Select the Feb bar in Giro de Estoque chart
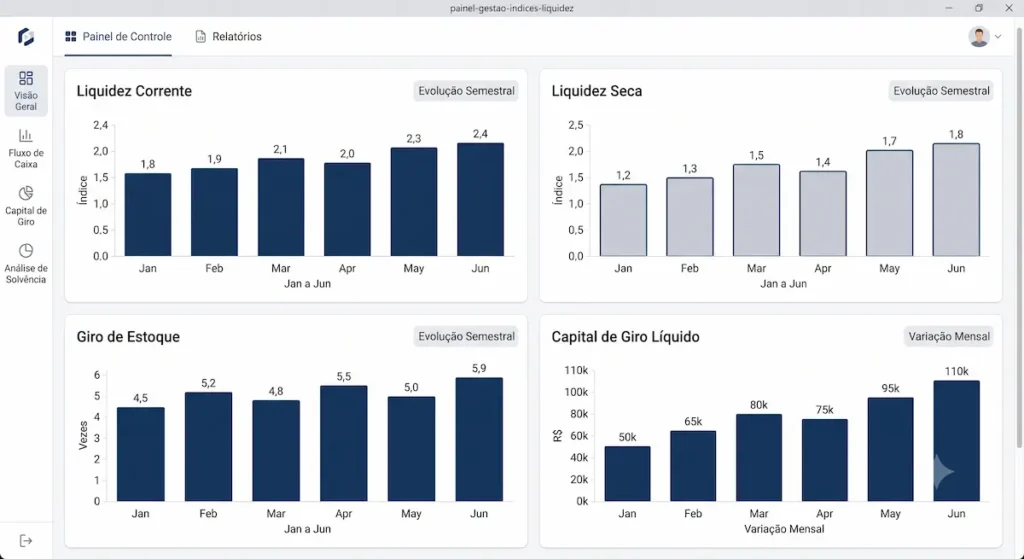The image size is (1024, 559). coord(208,447)
